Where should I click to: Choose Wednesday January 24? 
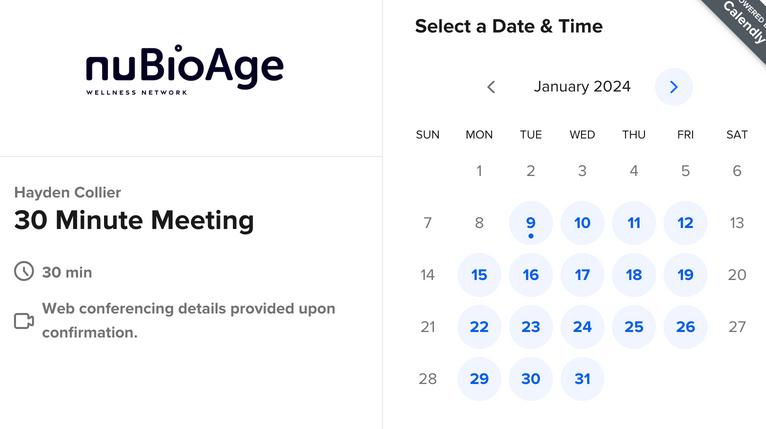point(582,327)
